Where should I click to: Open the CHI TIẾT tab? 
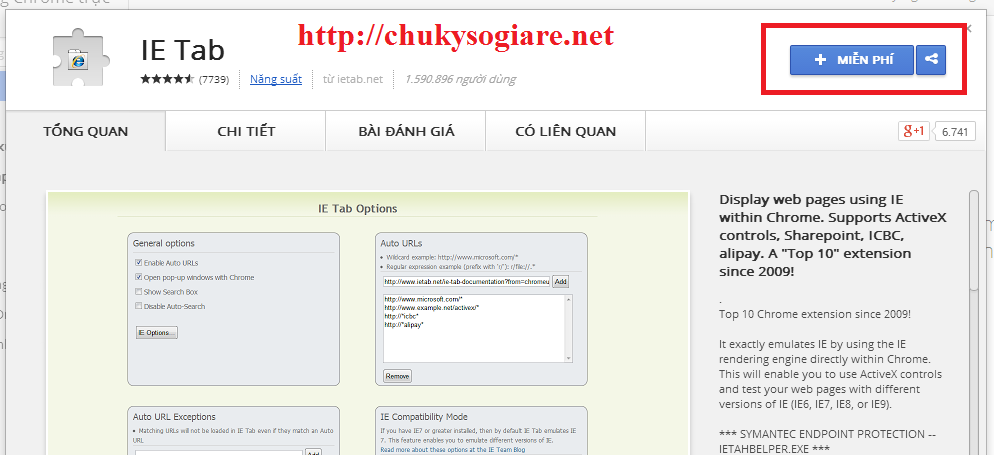[x=246, y=131]
